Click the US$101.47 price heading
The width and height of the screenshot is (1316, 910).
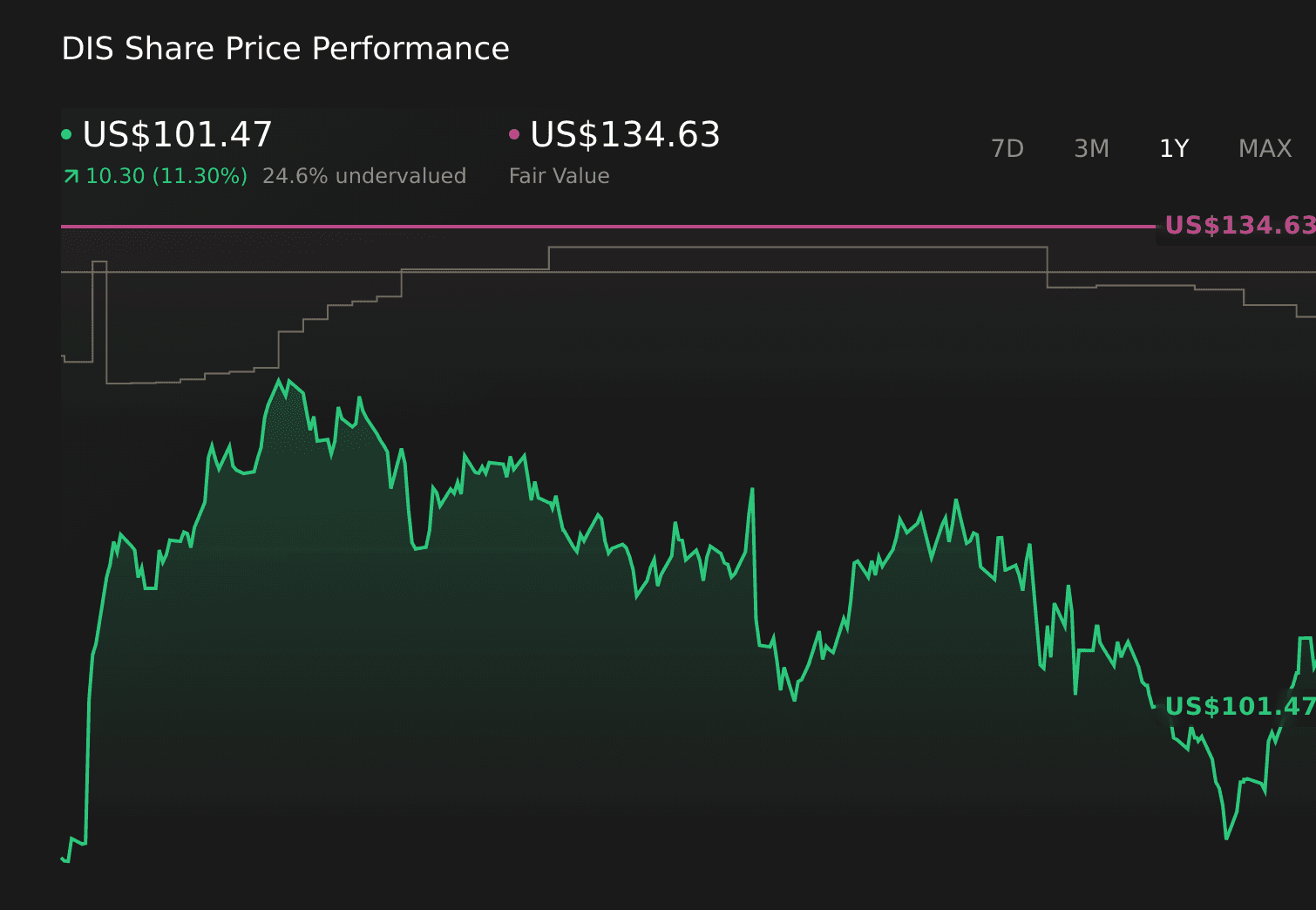pos(177,135)
